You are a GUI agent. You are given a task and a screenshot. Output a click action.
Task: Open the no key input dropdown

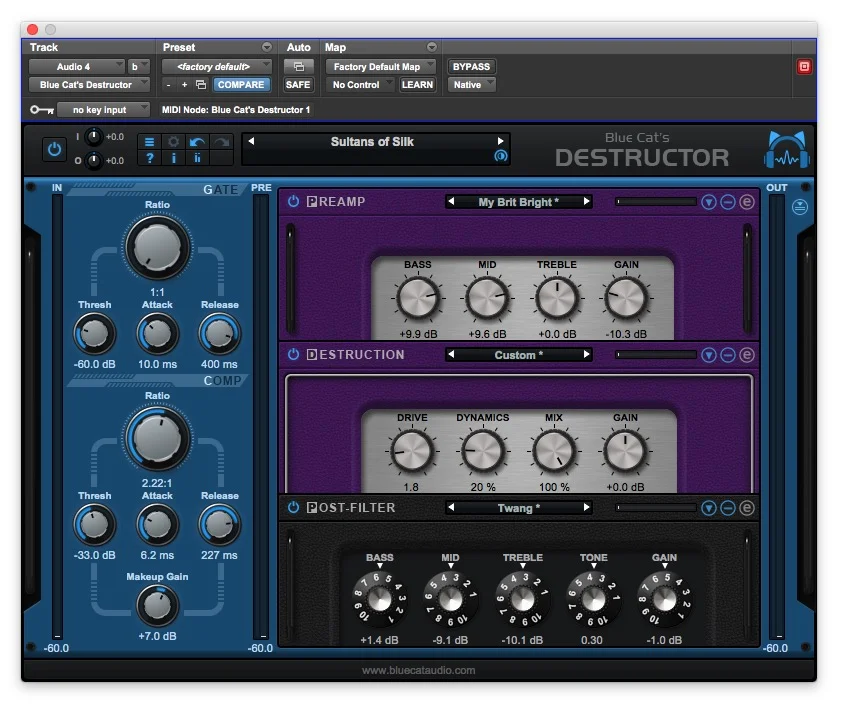pyautogui.click(x=104, y=110)
